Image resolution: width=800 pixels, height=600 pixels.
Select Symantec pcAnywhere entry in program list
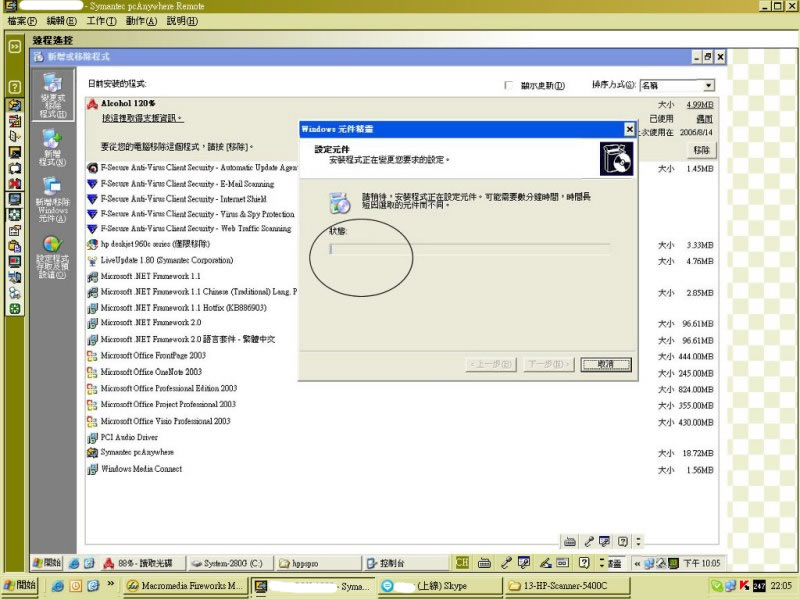(x=131, y=453)
